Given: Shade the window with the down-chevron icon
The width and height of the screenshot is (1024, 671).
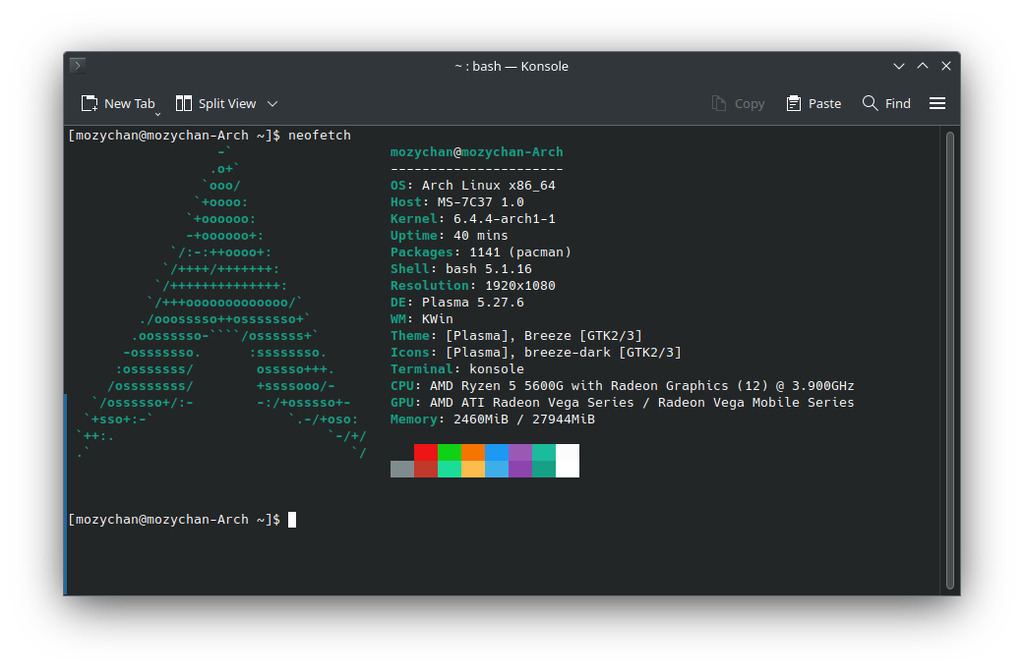Looking at the screenshot, I should coord(898,65).
